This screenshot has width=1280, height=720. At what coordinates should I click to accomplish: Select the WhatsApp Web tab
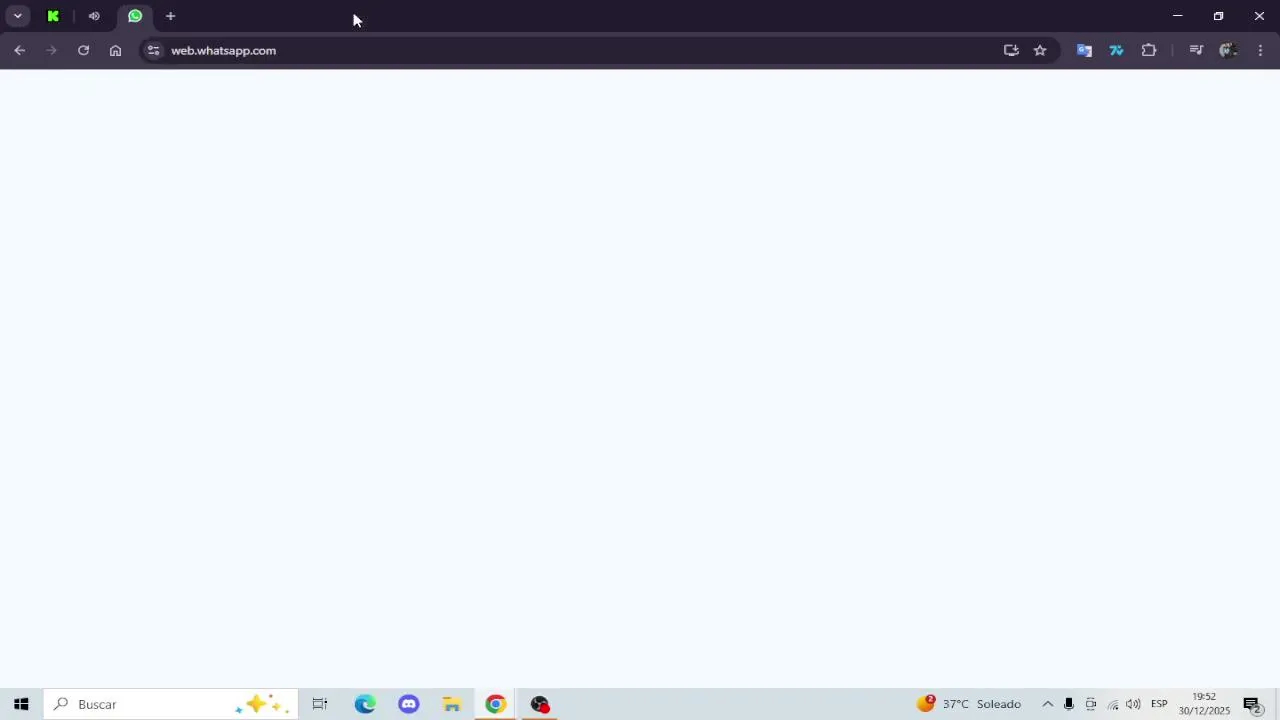click(x=135, y=16)
